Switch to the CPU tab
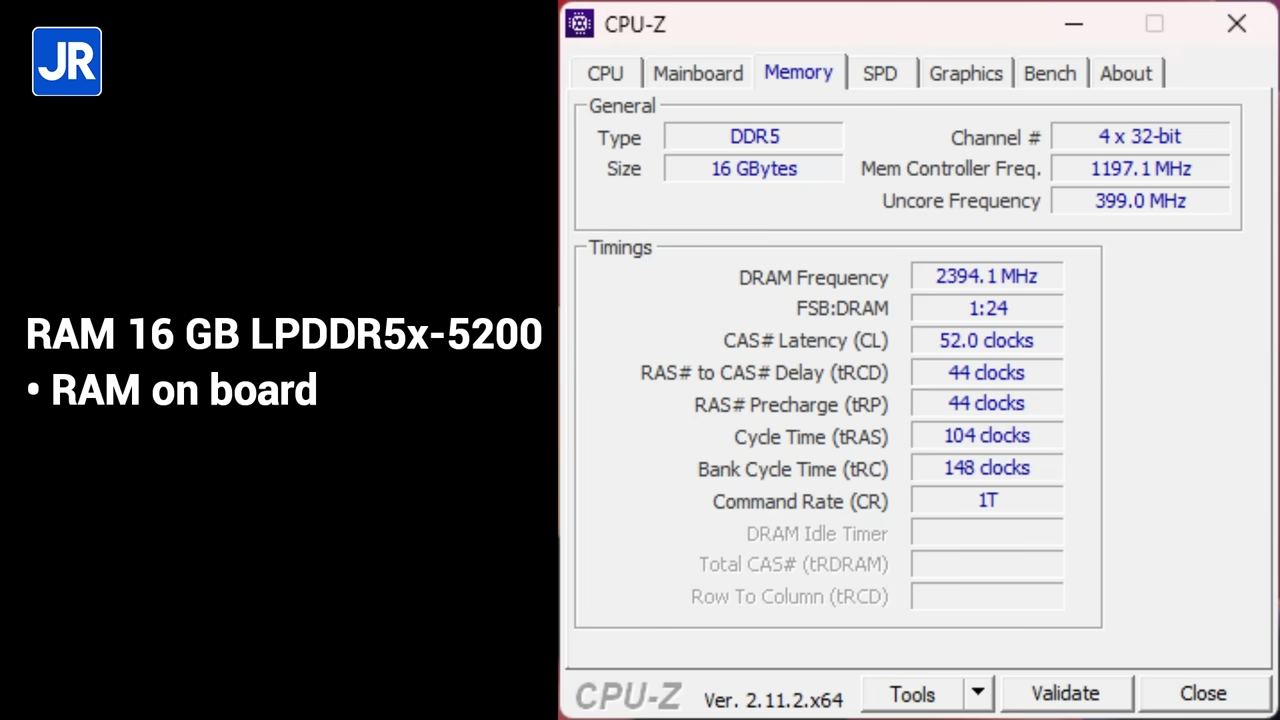Viewport: 1280px width, 720px height. click(605, 73)
